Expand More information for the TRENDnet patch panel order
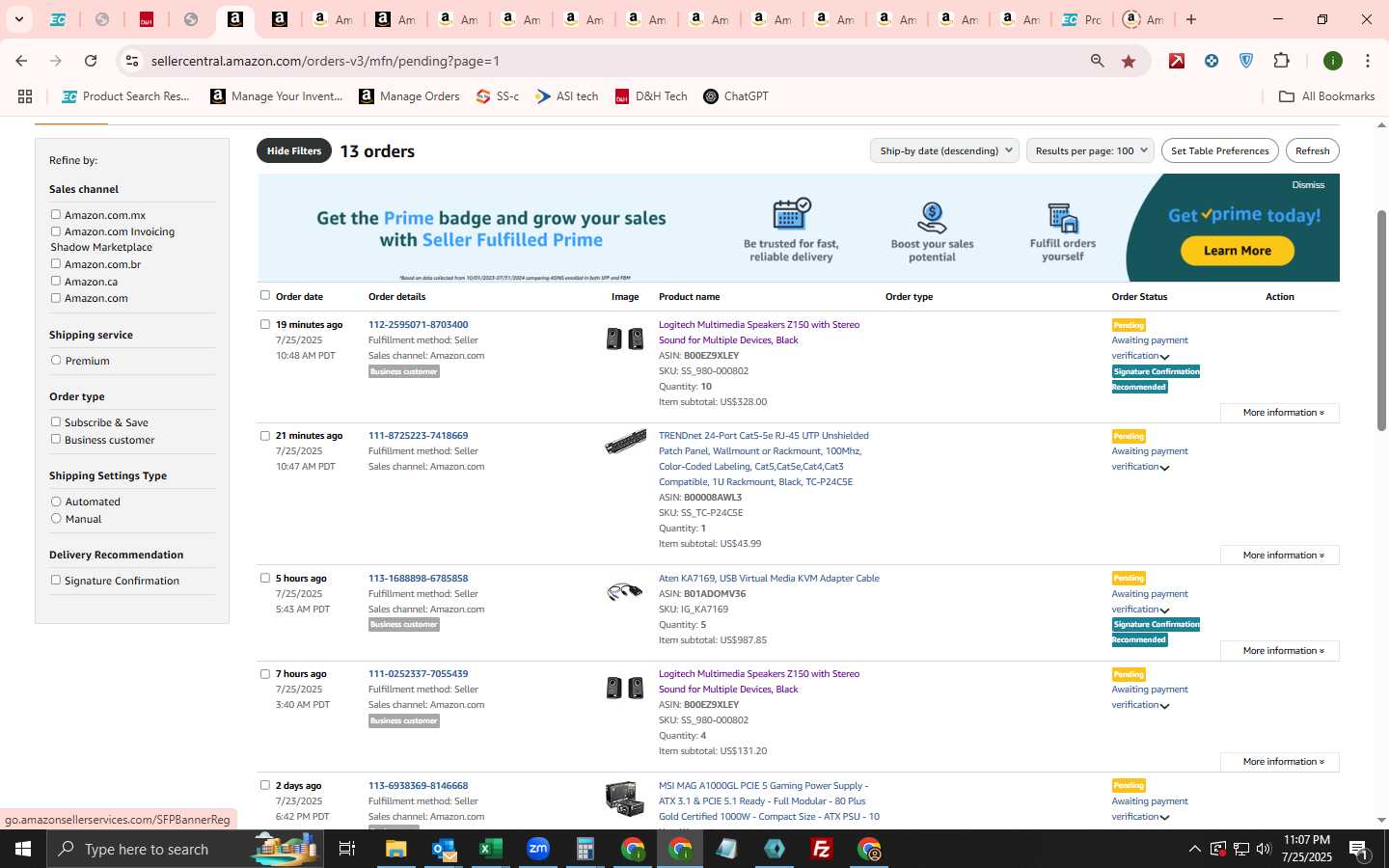 pos(1280,556)
